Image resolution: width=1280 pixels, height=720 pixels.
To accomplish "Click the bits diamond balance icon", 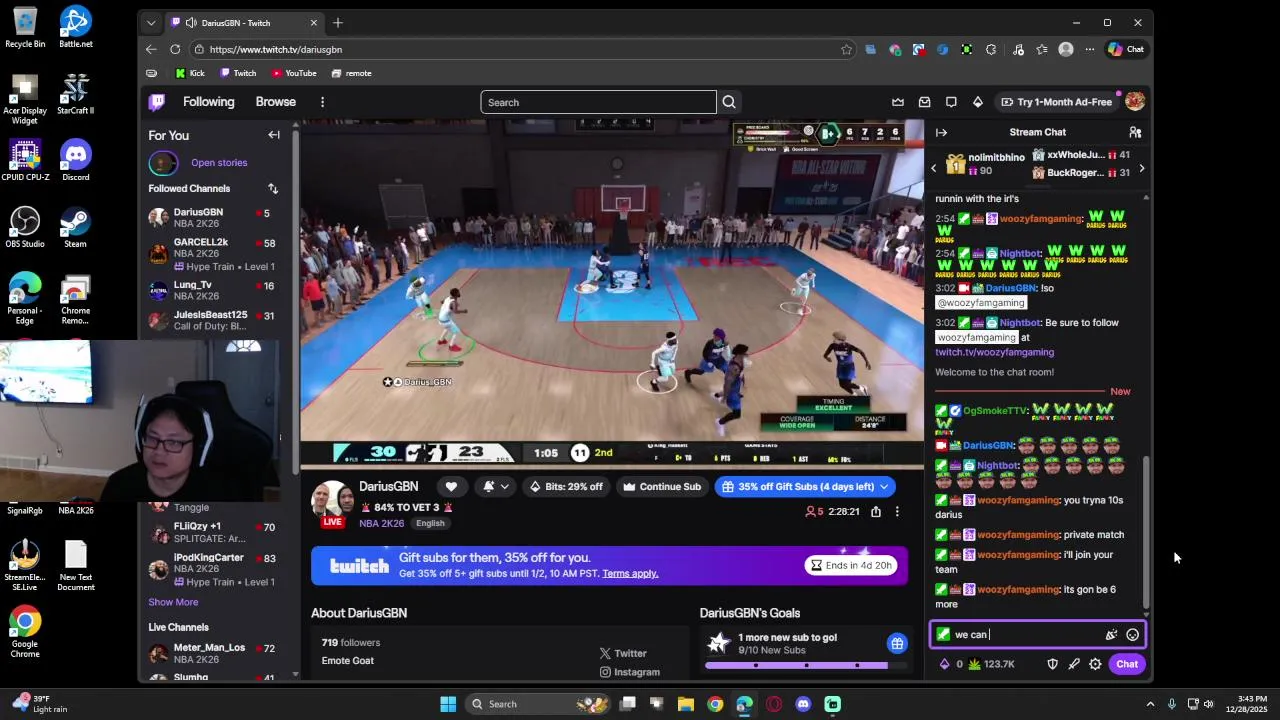I will pos(944,664).
